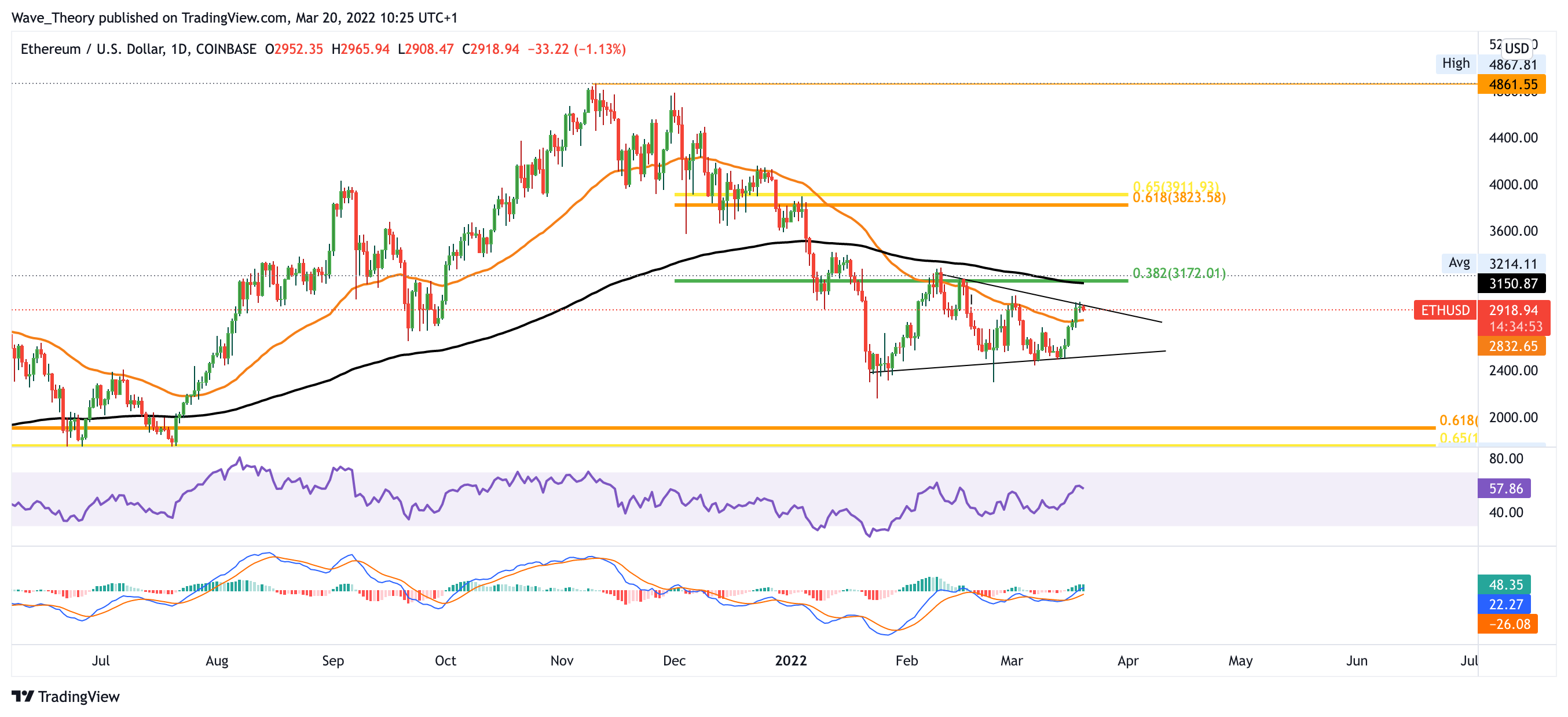The image size is (1568, 717).
Task: Open the USD currency selector
Action: click(x=1516, y=48)
